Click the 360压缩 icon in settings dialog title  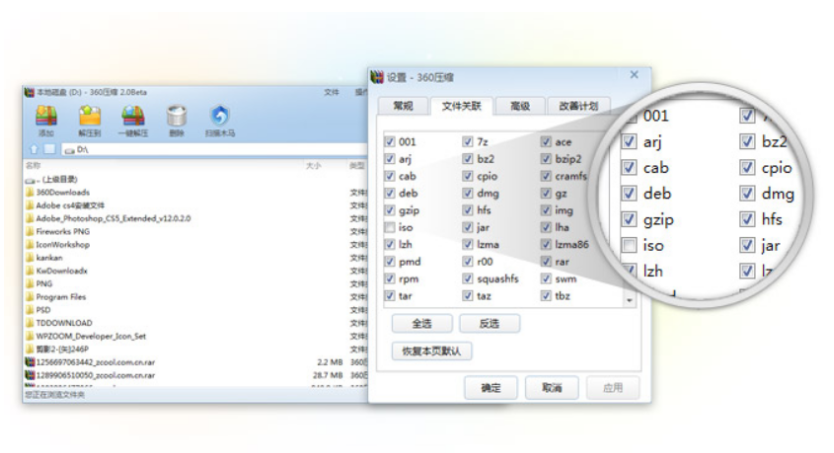(377, 78)
